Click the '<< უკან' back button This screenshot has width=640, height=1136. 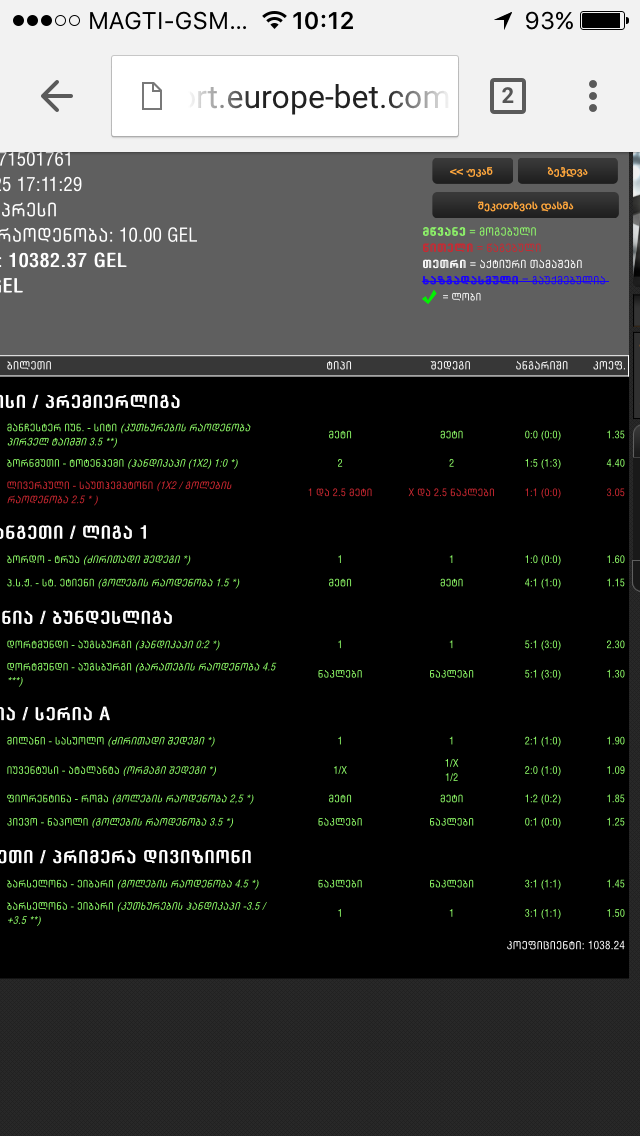473,171
